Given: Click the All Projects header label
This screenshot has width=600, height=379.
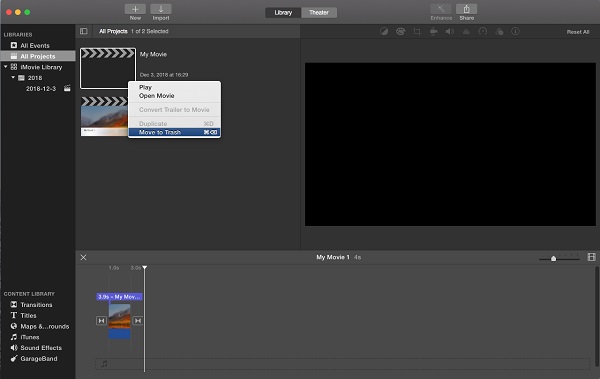Looking at the screenshot, I should (113, 31).
